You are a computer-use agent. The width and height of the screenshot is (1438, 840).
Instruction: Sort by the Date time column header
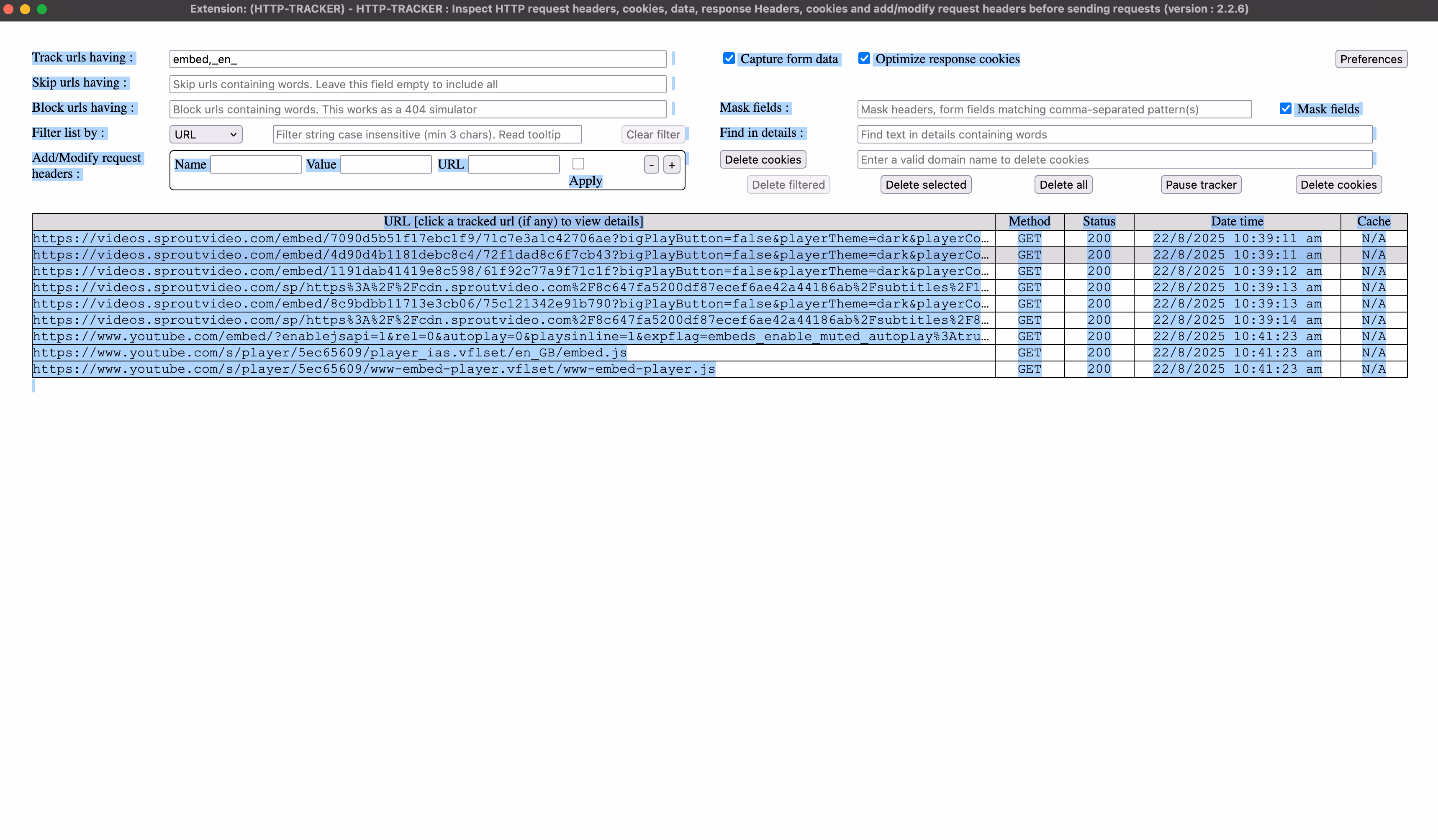1237,221
